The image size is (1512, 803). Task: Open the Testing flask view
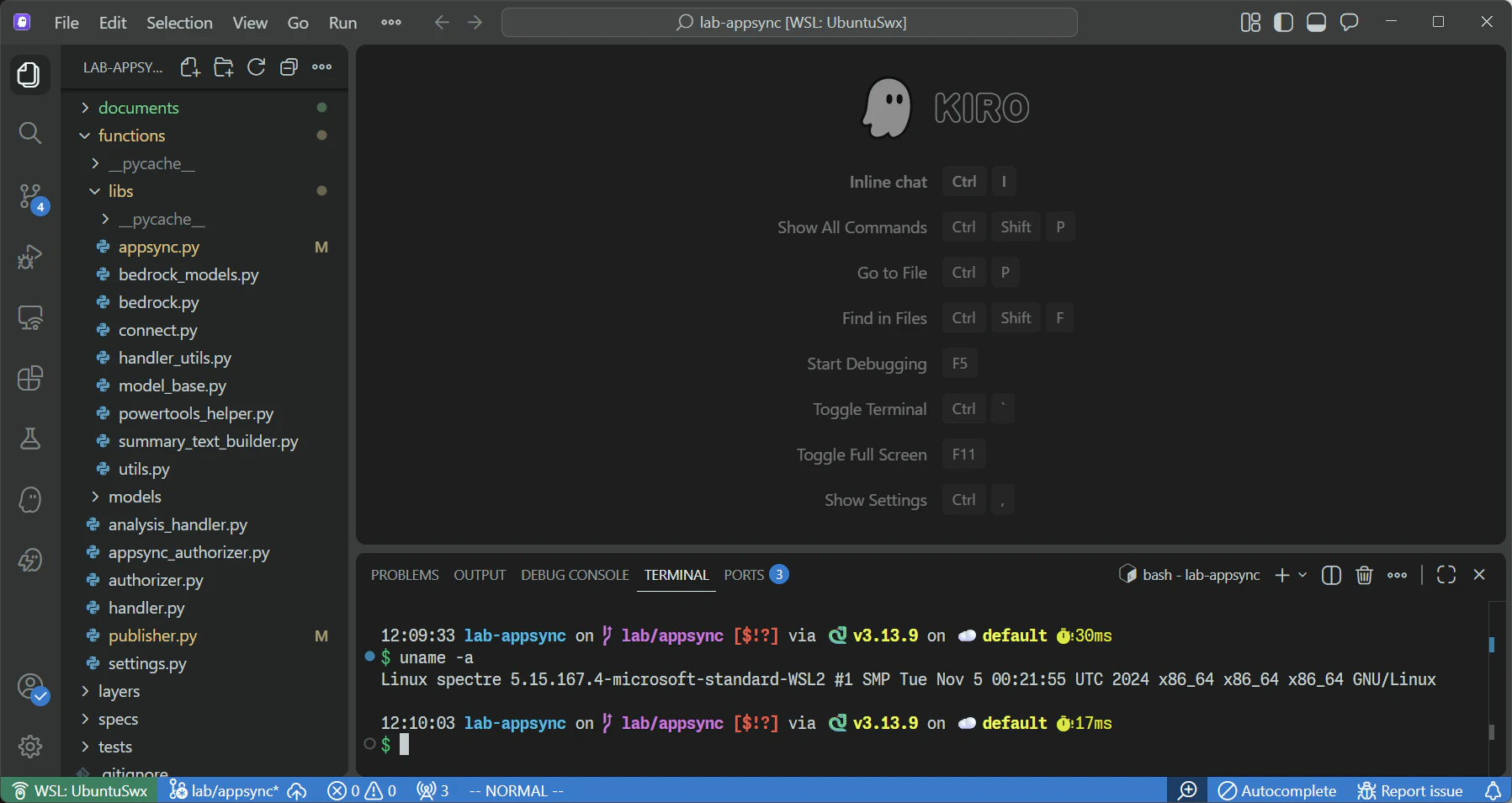point(29,439)
